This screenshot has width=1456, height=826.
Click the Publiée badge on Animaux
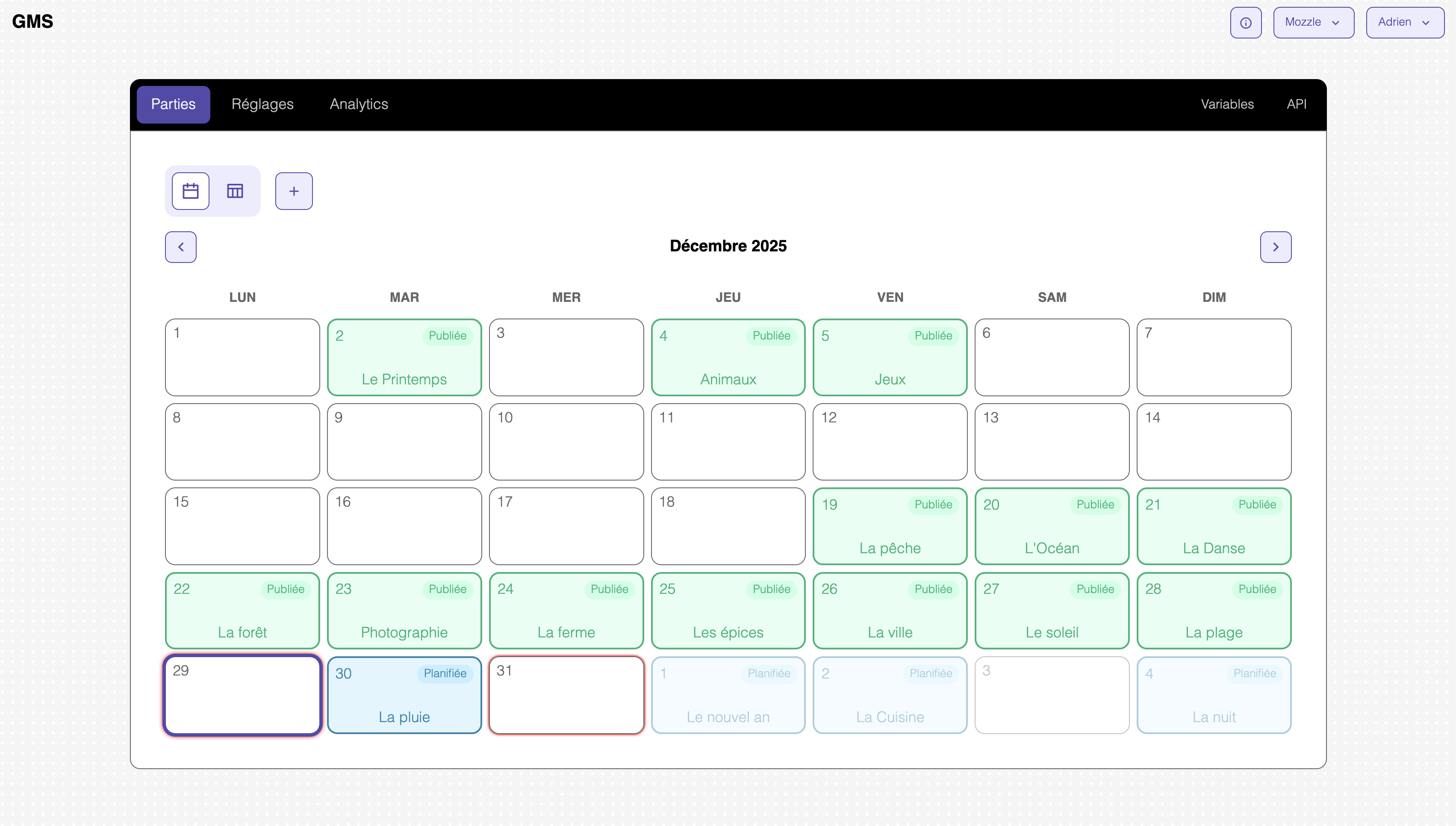(x=771, y=335)
